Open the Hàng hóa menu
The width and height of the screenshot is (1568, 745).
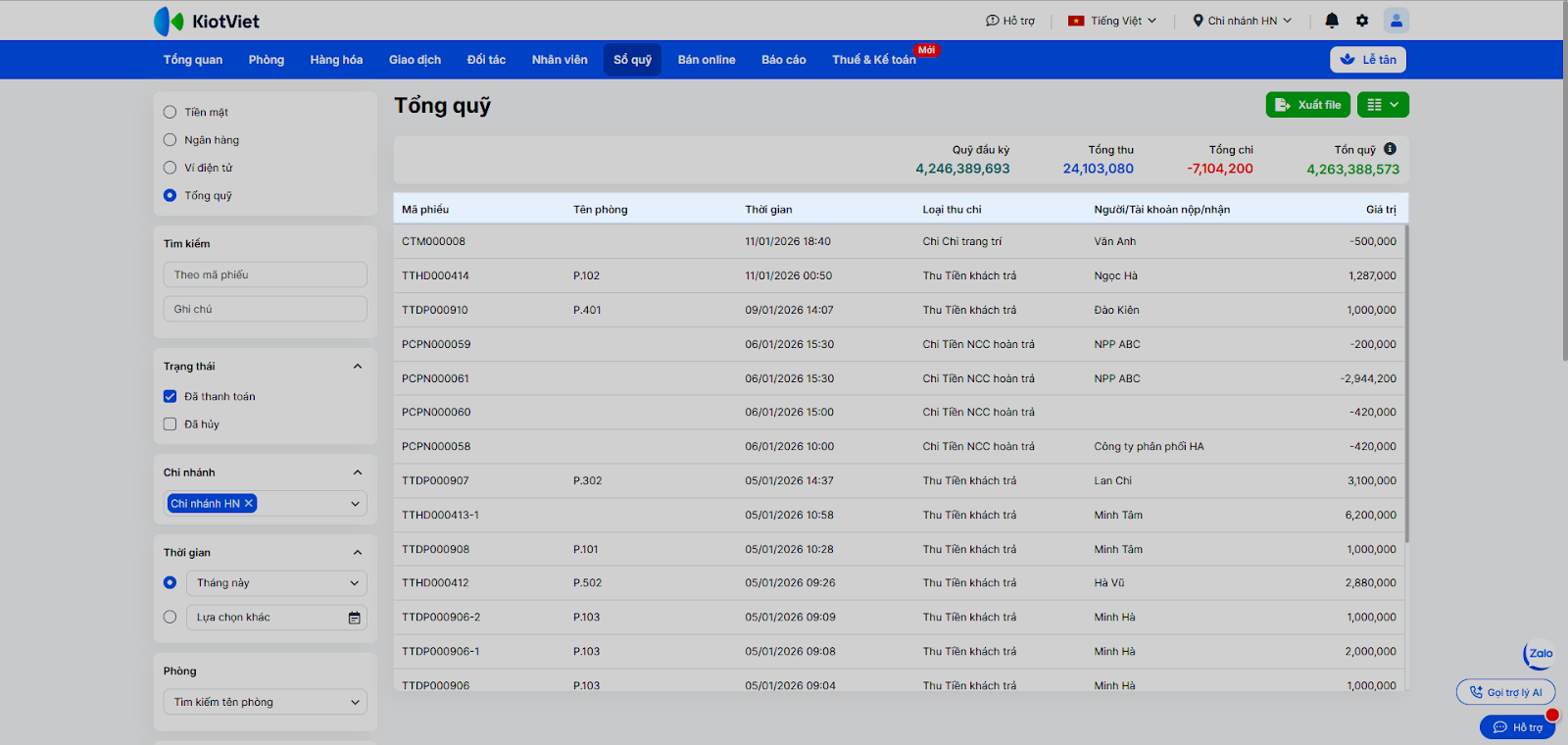pyautogui.click(x=336, y=60)
